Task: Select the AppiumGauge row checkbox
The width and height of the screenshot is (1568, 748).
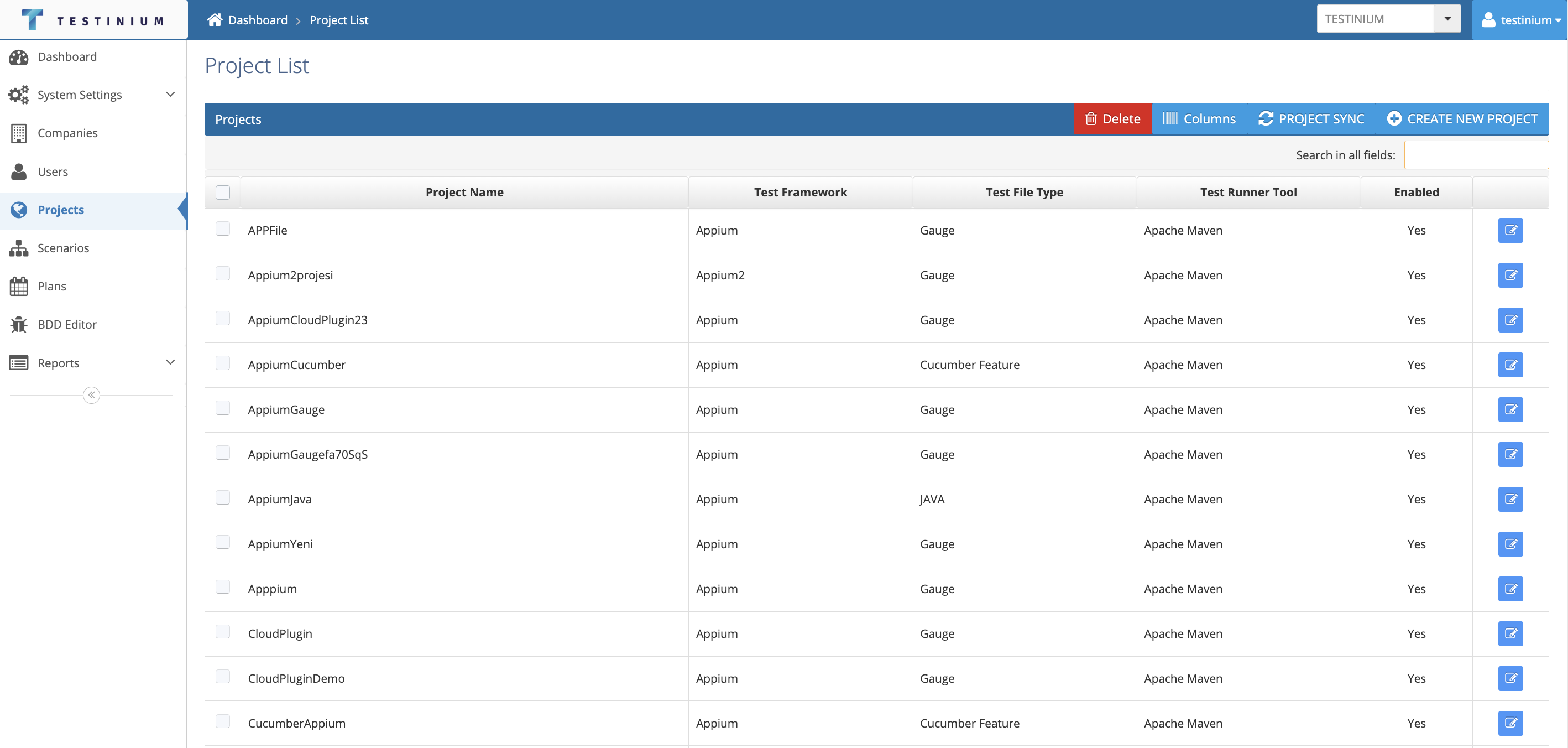Action: [x=223, y=408]
